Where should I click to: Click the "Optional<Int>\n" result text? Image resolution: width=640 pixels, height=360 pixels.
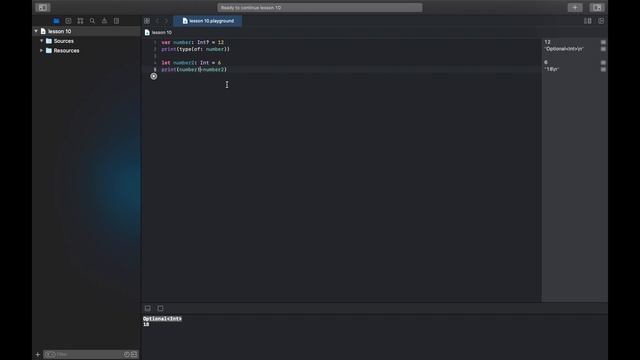(x=564, y=49)
